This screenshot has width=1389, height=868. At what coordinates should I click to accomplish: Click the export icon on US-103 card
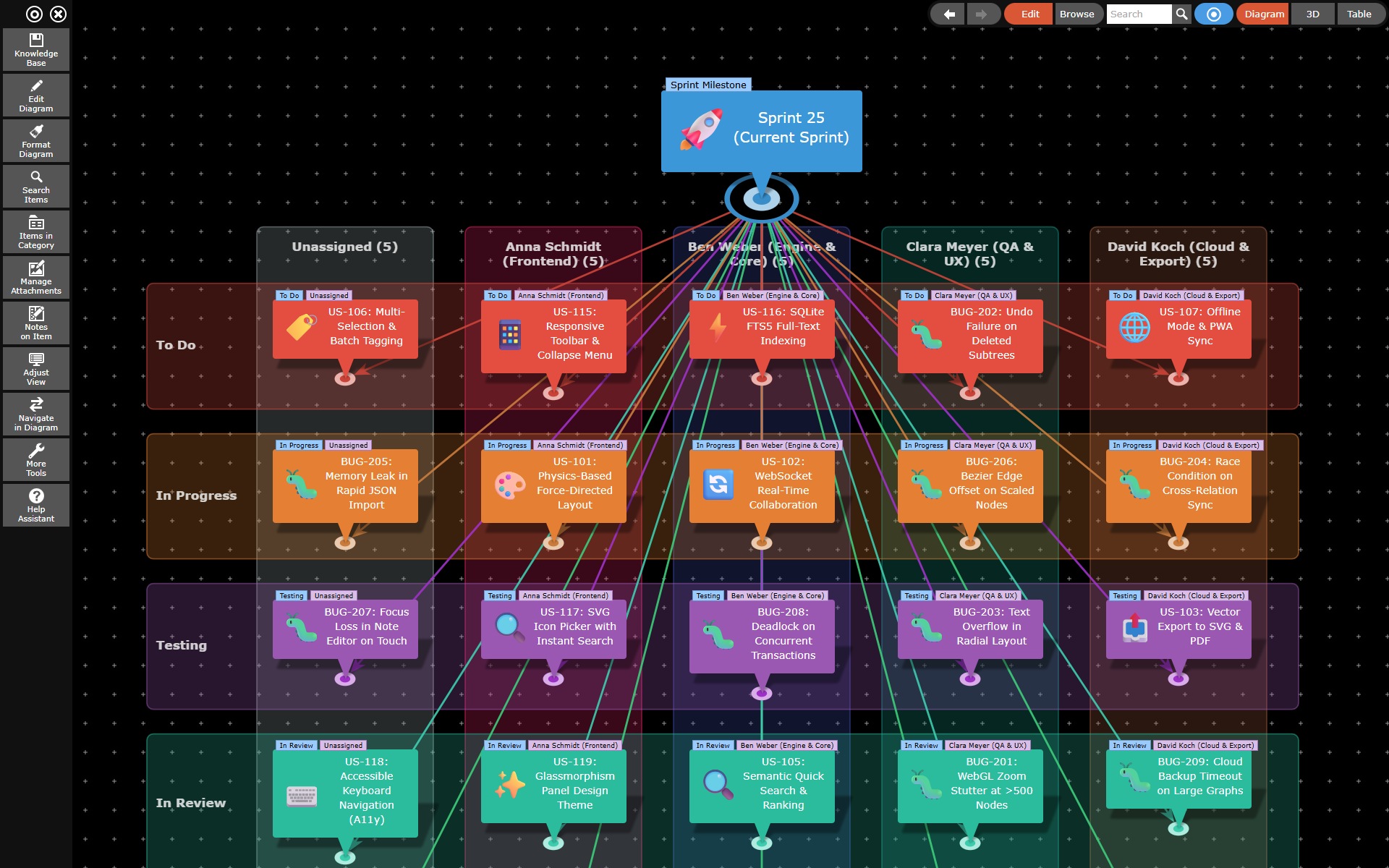click(x=1134, y=627)
